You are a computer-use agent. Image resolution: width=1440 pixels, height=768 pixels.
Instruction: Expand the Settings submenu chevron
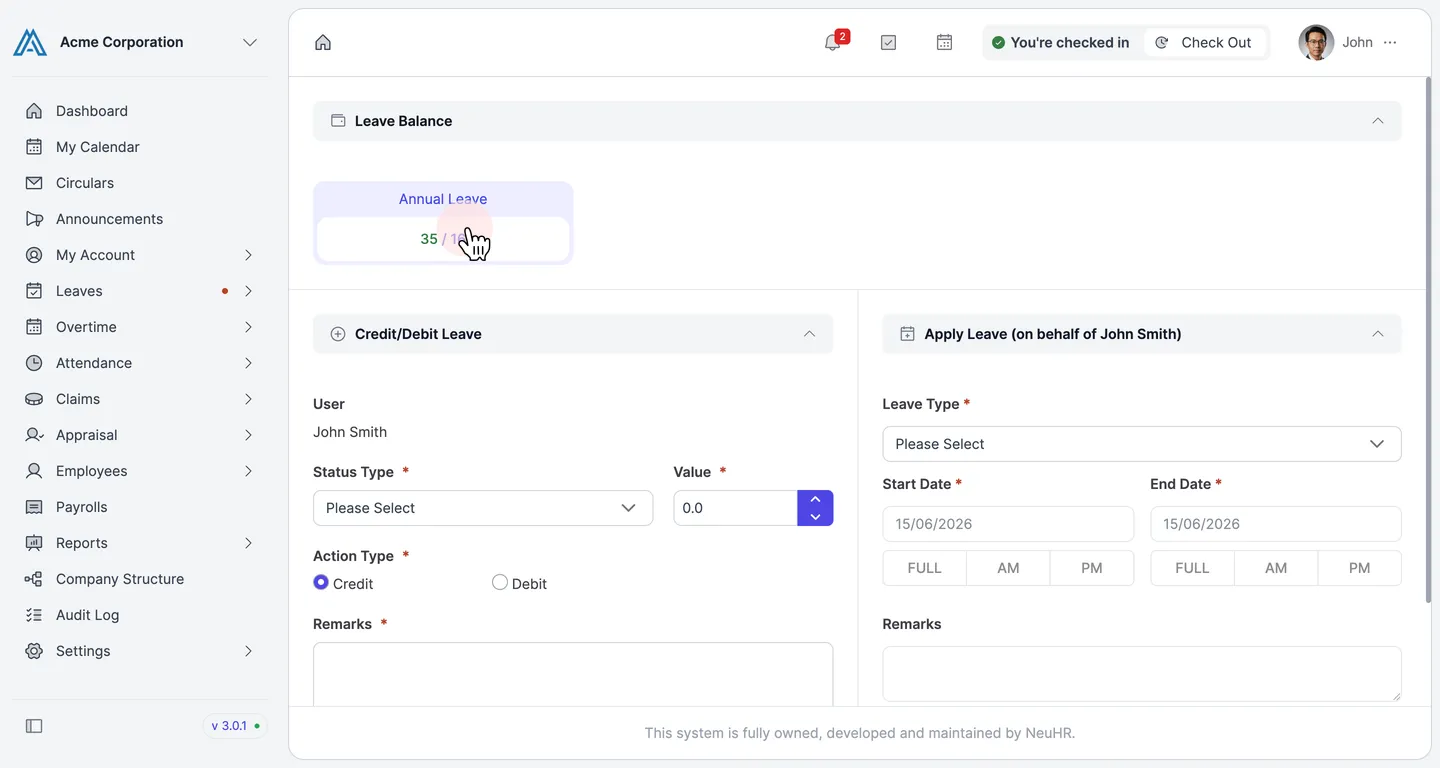[x=248, y=651]
